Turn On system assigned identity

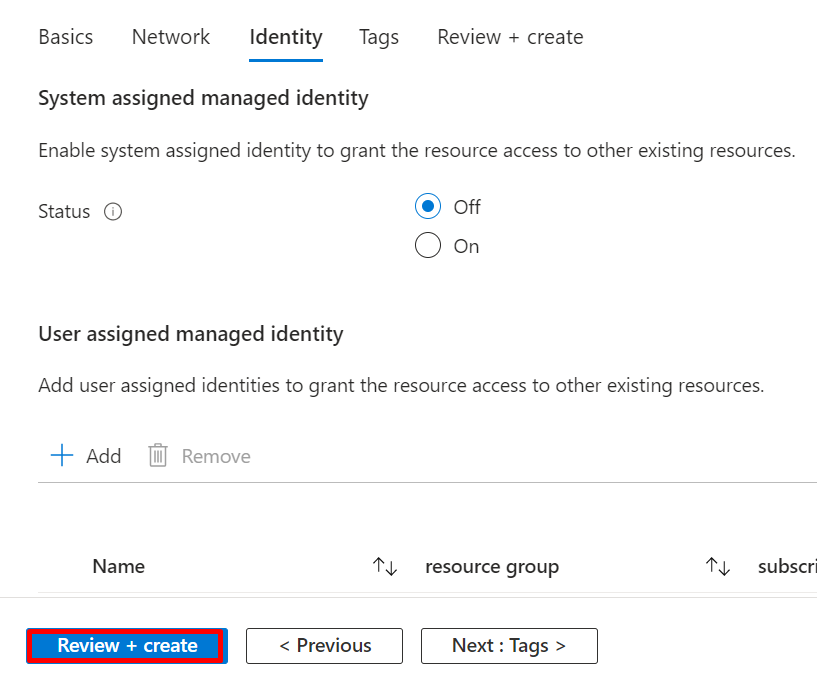point(428,246)
